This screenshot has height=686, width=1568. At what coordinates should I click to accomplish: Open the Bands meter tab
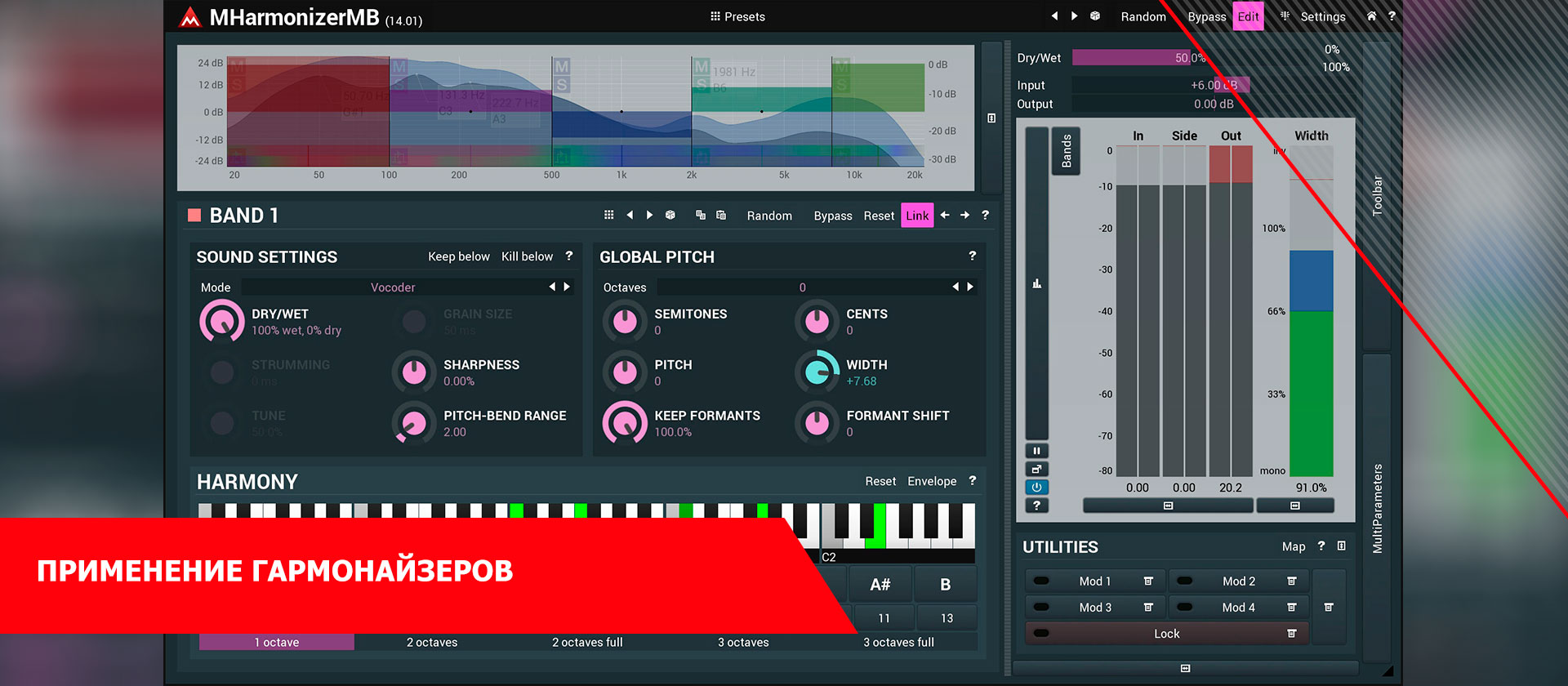point(1066,151)
